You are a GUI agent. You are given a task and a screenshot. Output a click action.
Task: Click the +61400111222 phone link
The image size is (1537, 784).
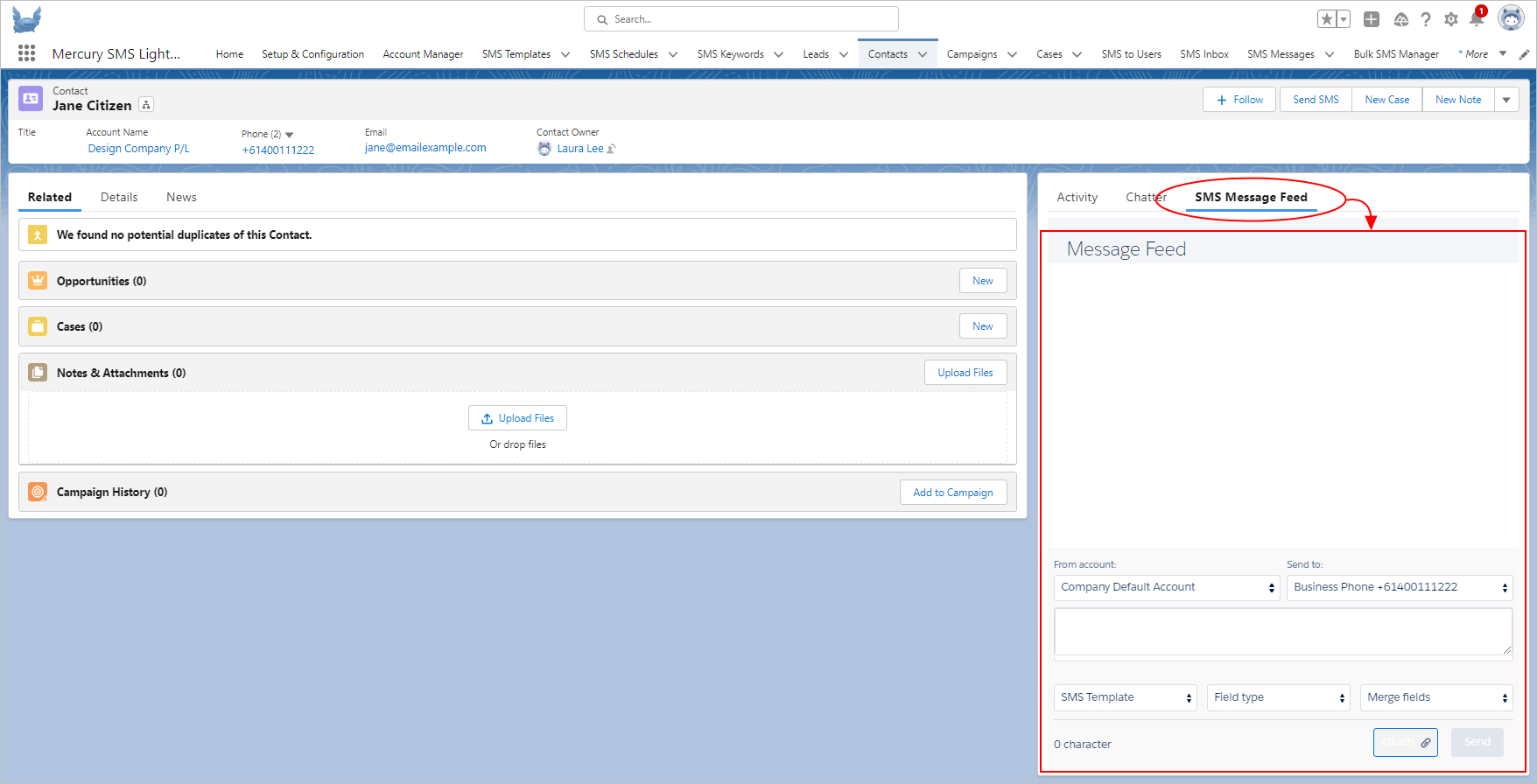(x=278, y=150)
